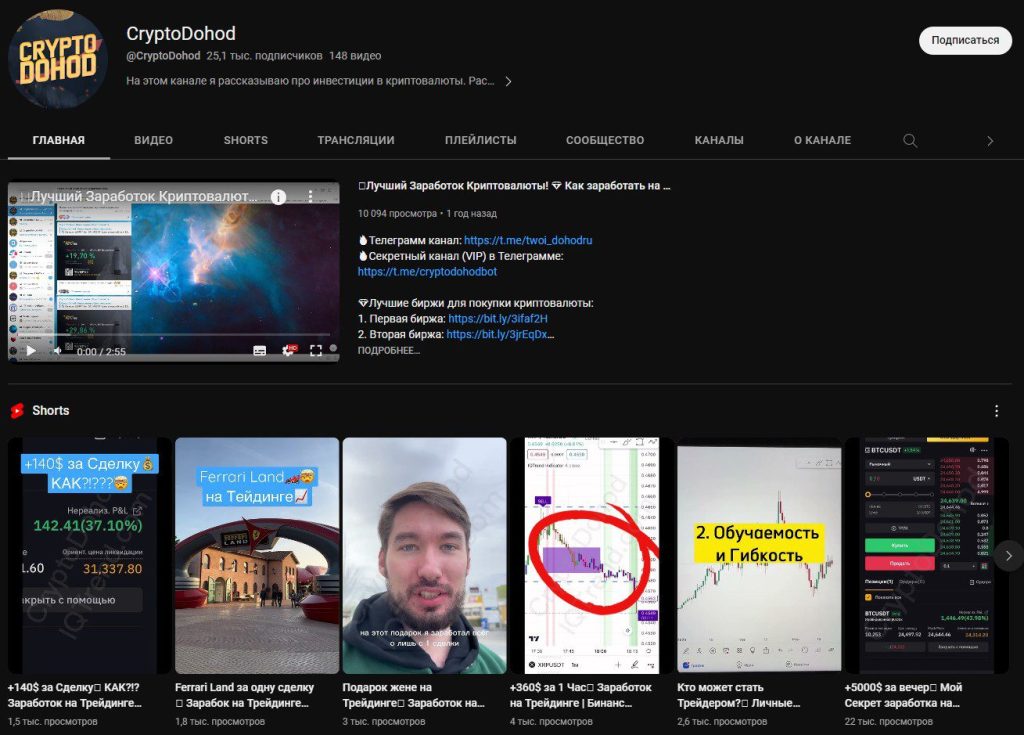Click the info card icon on video
Viewport: 1024px width, 735px height.
279,197
